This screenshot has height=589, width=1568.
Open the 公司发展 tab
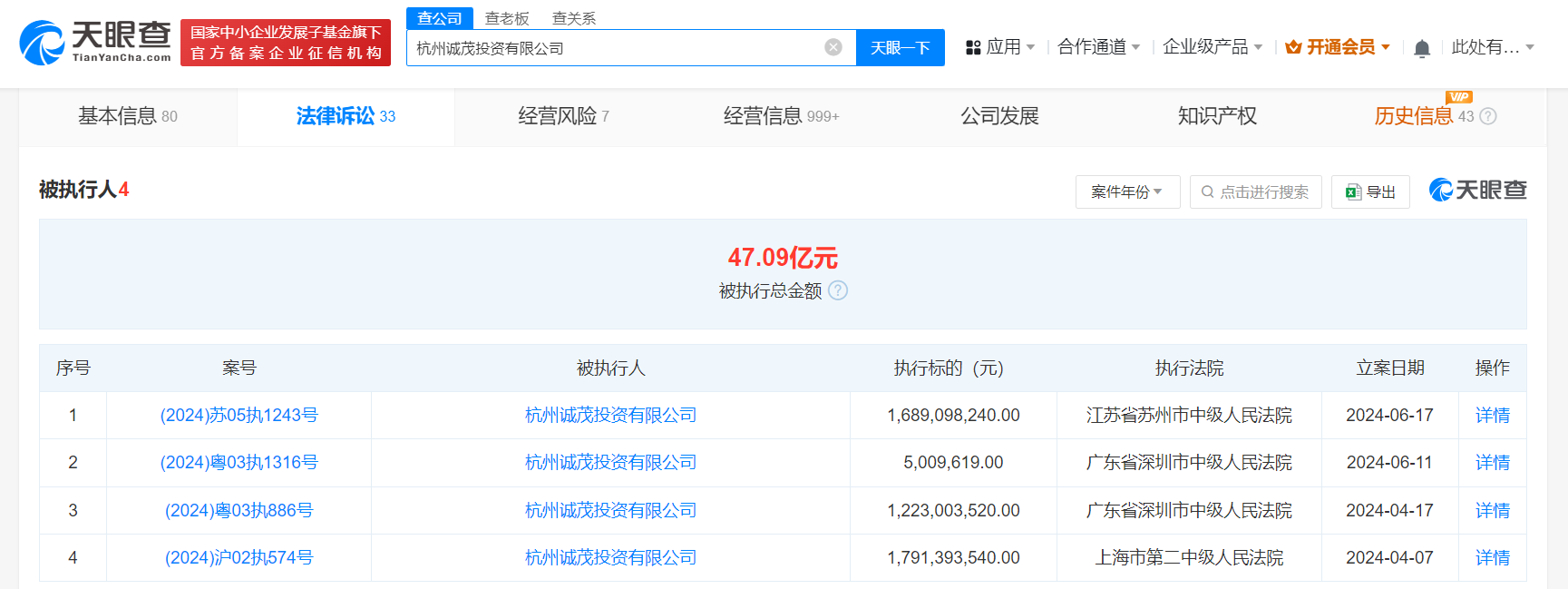(999, 116)
